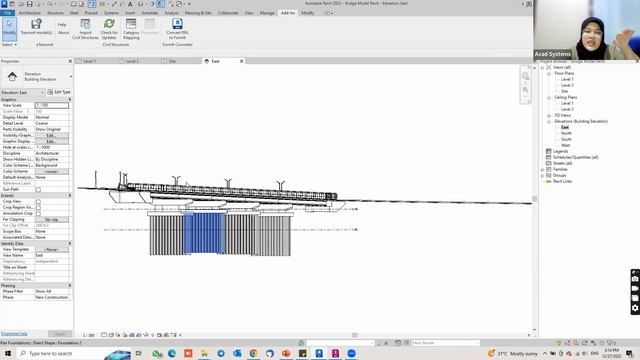Click the navigation wheel icon in the view
The height and width of the screenshot is (360, 640).
click(525, 76)
